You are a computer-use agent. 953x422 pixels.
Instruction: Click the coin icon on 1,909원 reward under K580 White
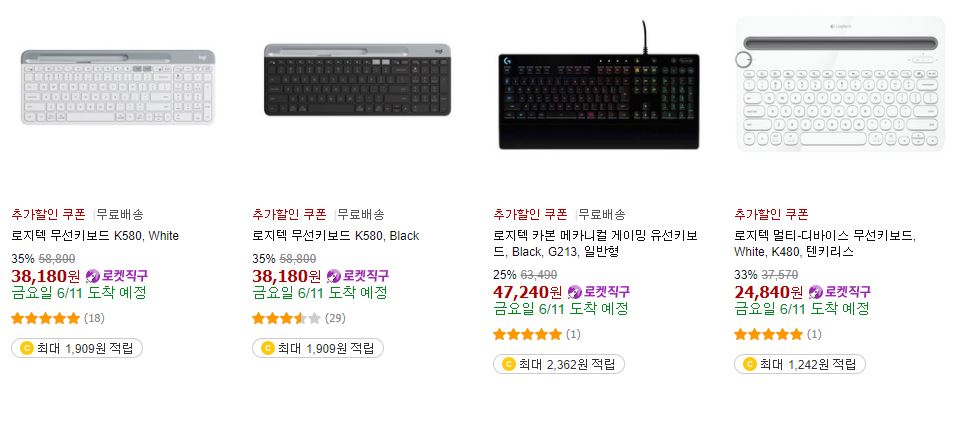pos(26,348)
